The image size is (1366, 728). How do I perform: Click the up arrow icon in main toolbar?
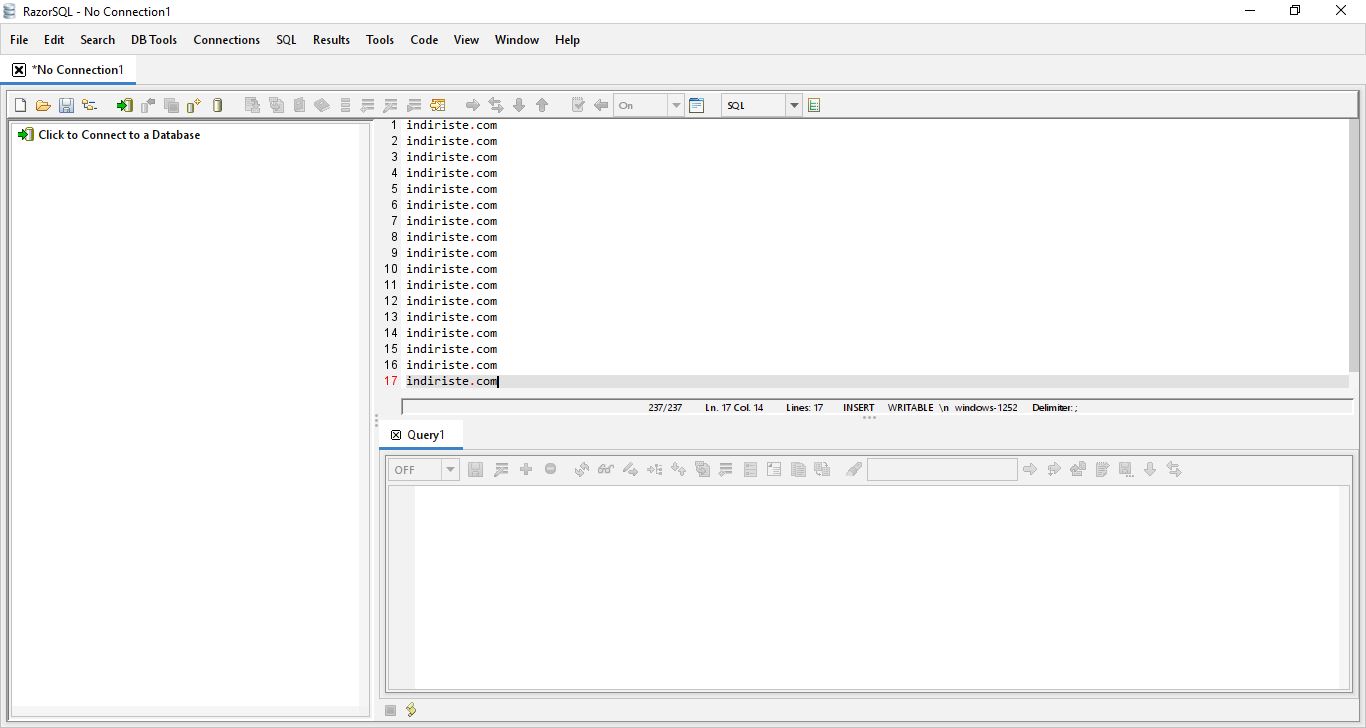tap(542, 105)
